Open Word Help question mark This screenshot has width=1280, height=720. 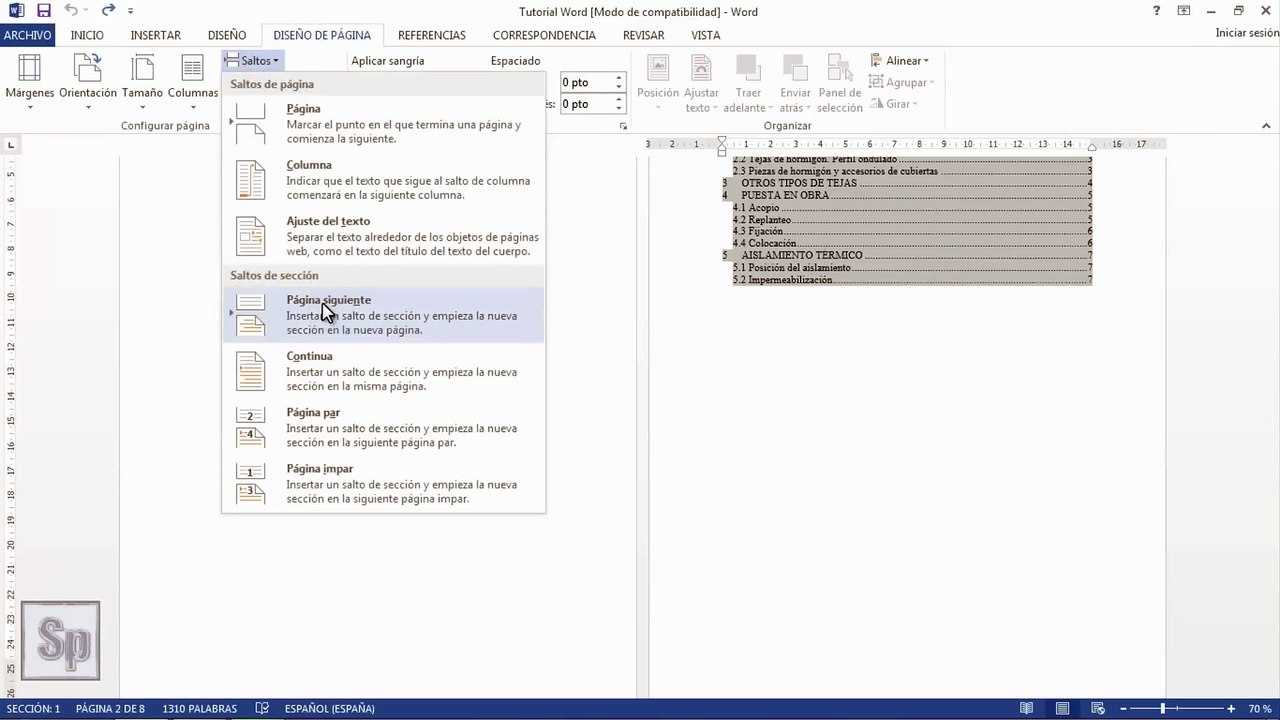(1157, 11)
